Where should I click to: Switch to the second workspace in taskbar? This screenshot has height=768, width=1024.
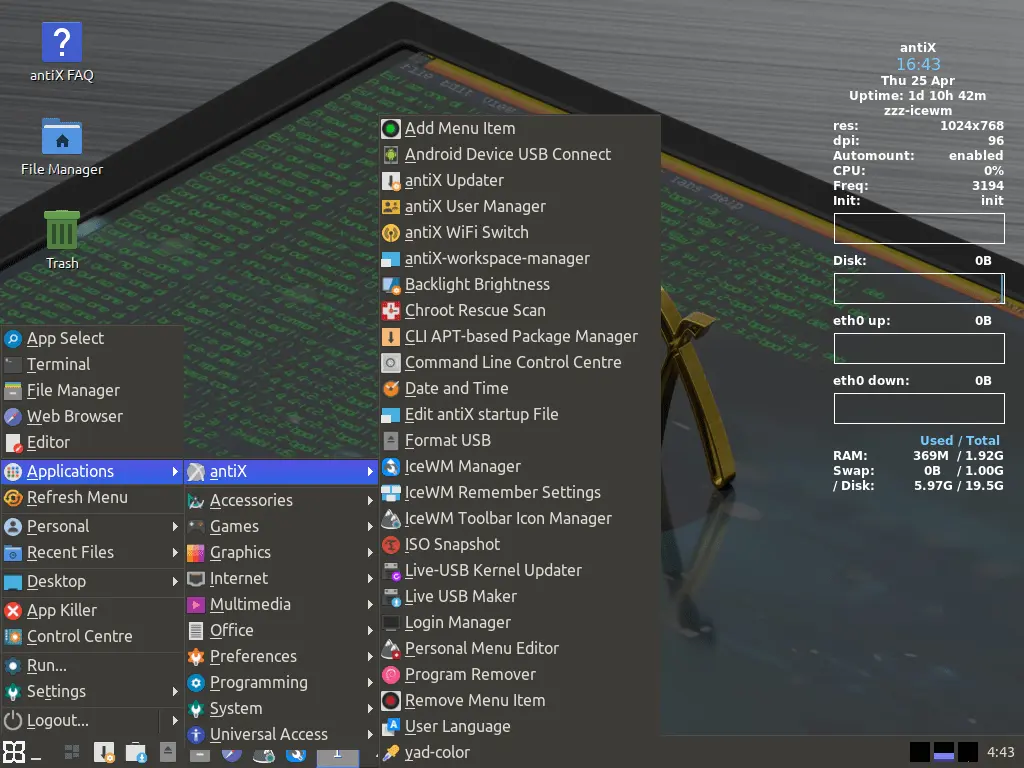[944, 752]
